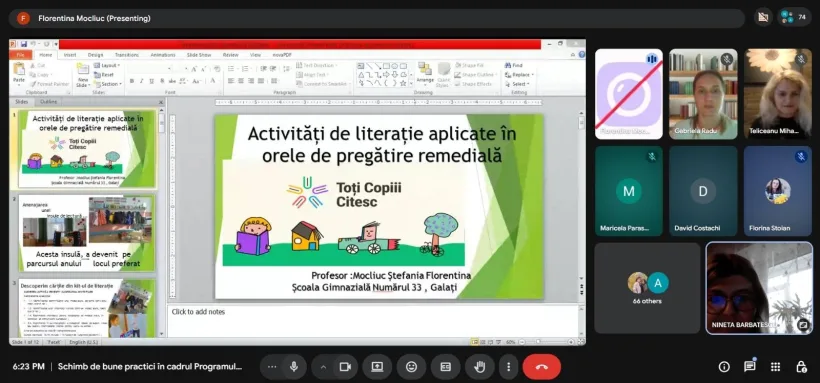The width and height of the screenshot is (820, 383).
Task: Open host controls lock icon
Action: (801, 367)
